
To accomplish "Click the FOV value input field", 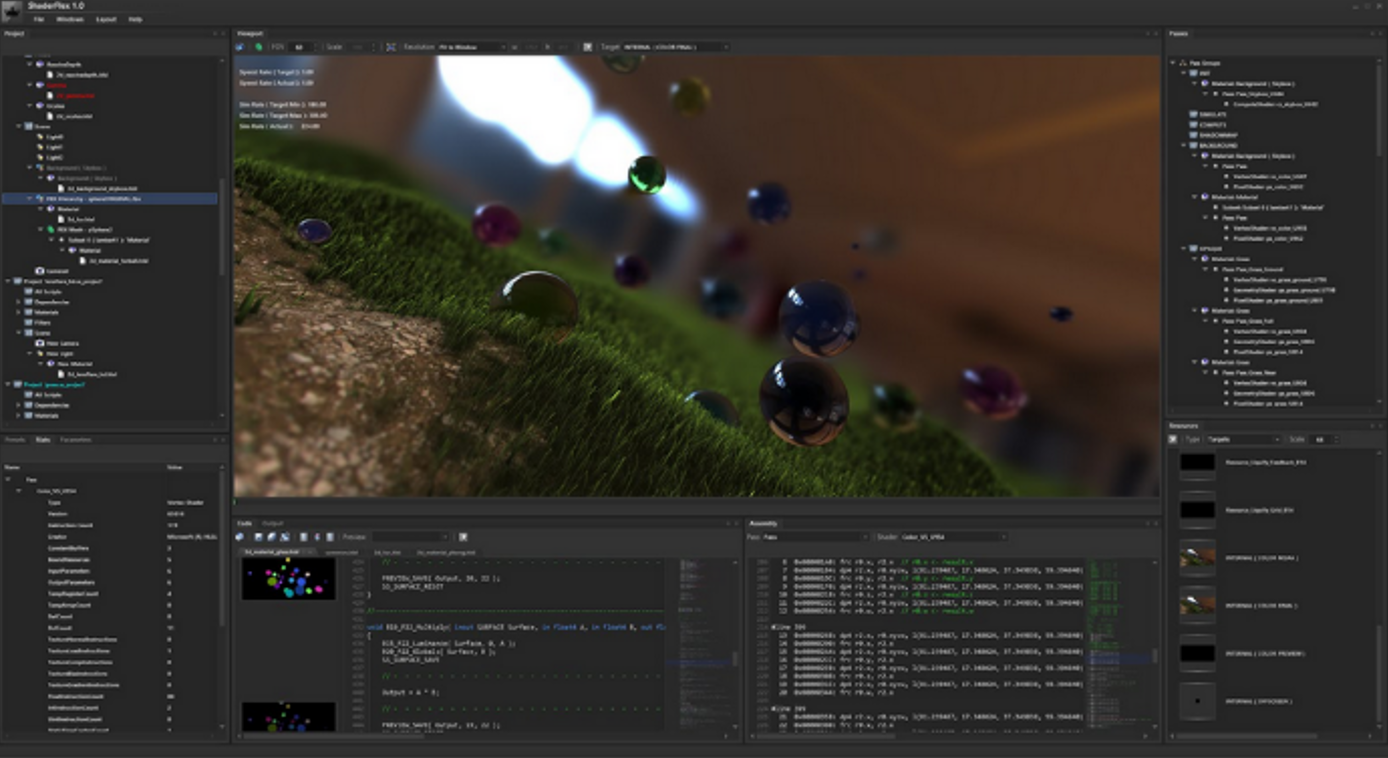I will (303, 47).
